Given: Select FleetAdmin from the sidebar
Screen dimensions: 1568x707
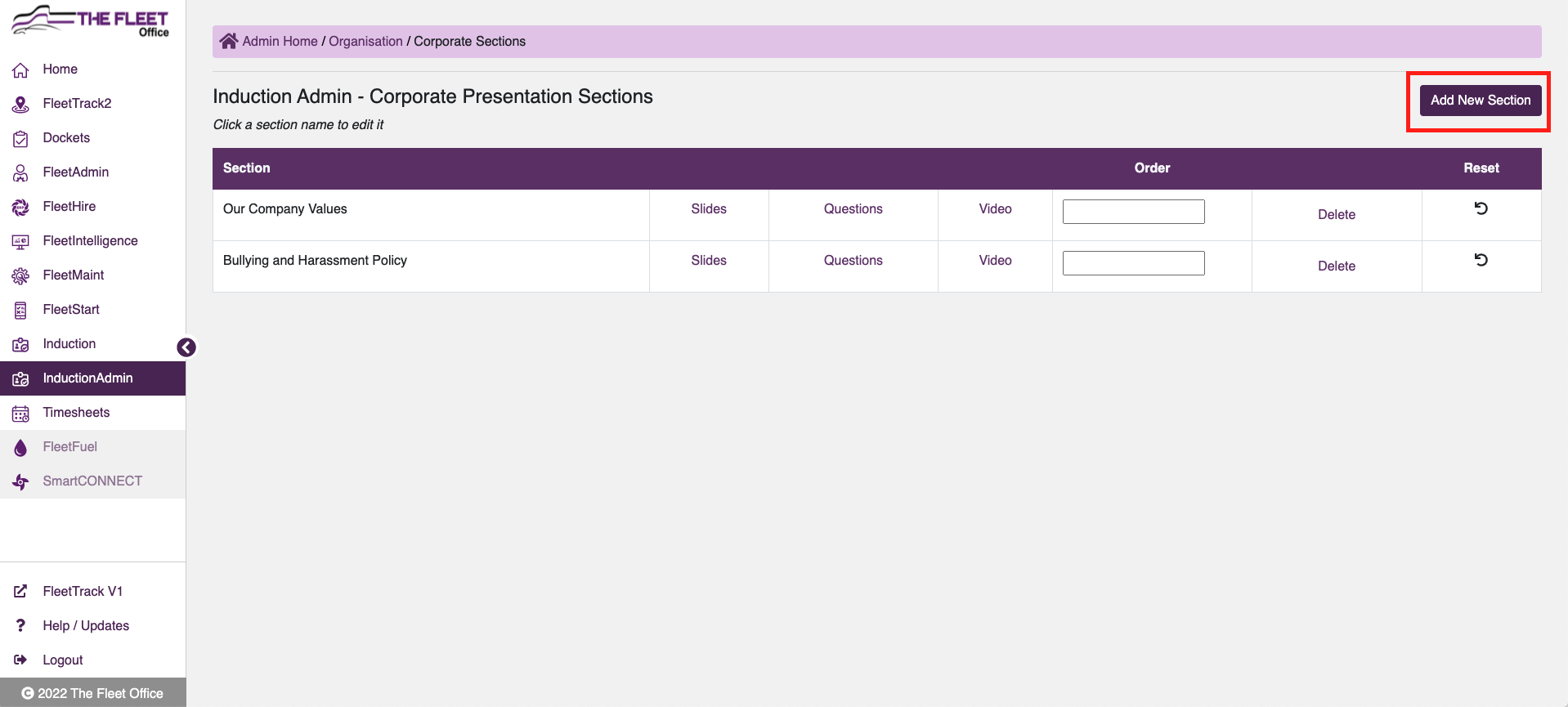Looking at the screenshot, I should pos(76,172).
